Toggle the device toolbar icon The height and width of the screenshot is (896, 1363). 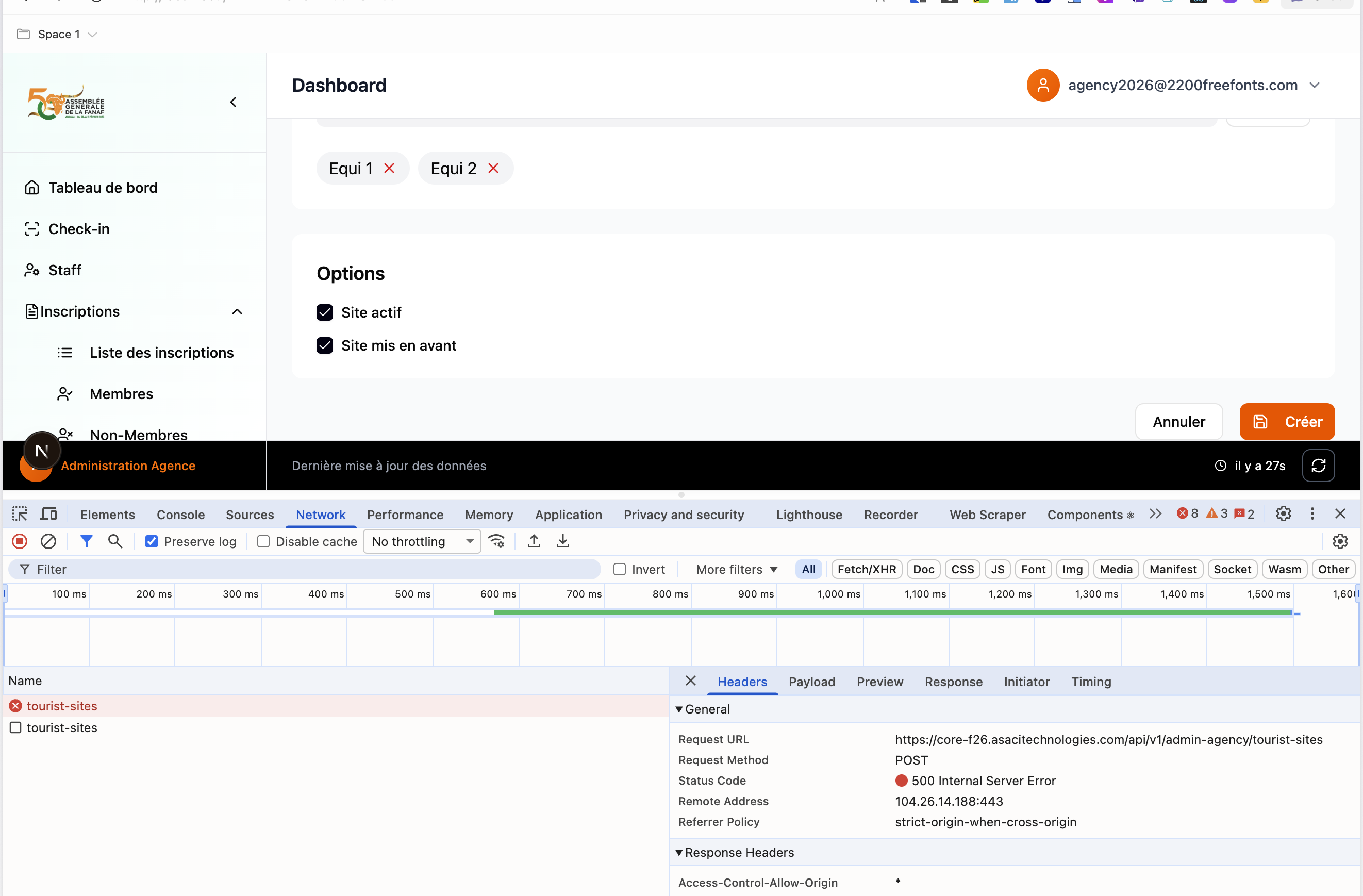pyautogui.click(x=48, y=514)
